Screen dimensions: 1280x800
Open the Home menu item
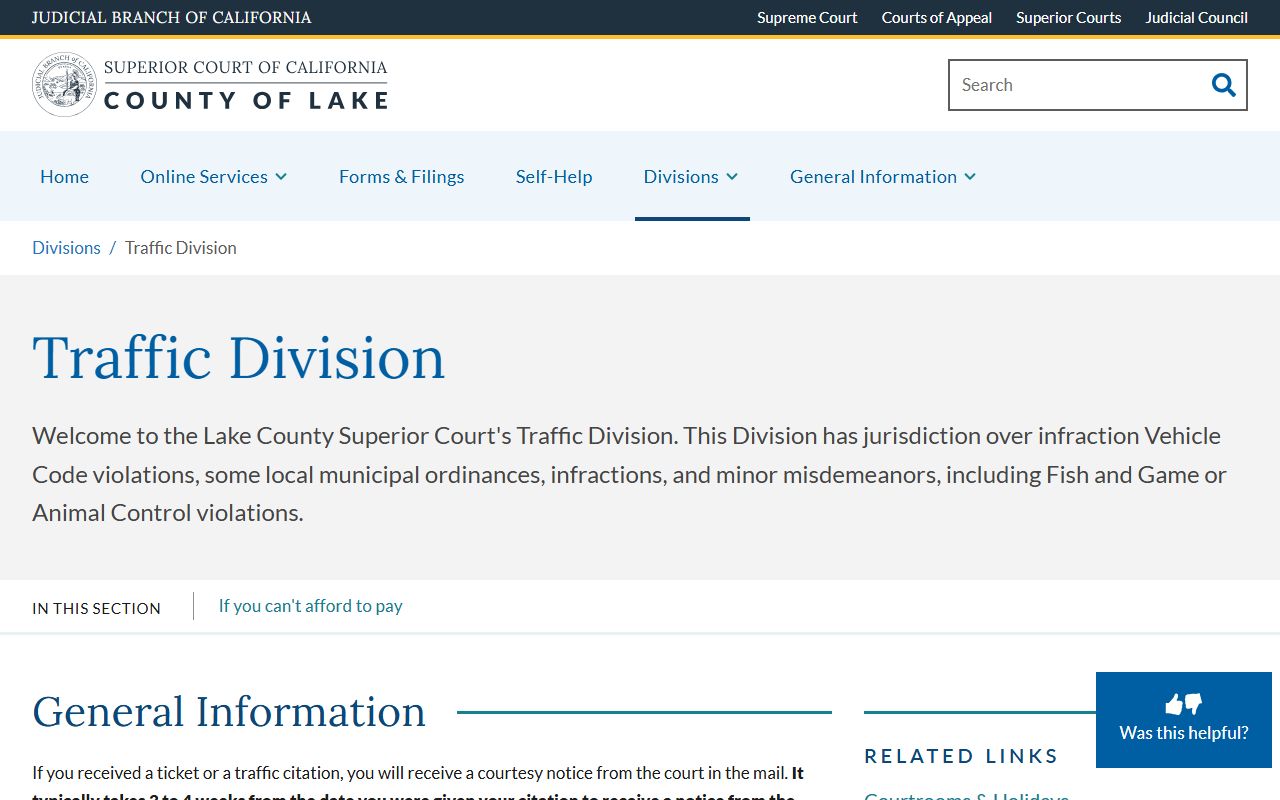tap(64, 176)
